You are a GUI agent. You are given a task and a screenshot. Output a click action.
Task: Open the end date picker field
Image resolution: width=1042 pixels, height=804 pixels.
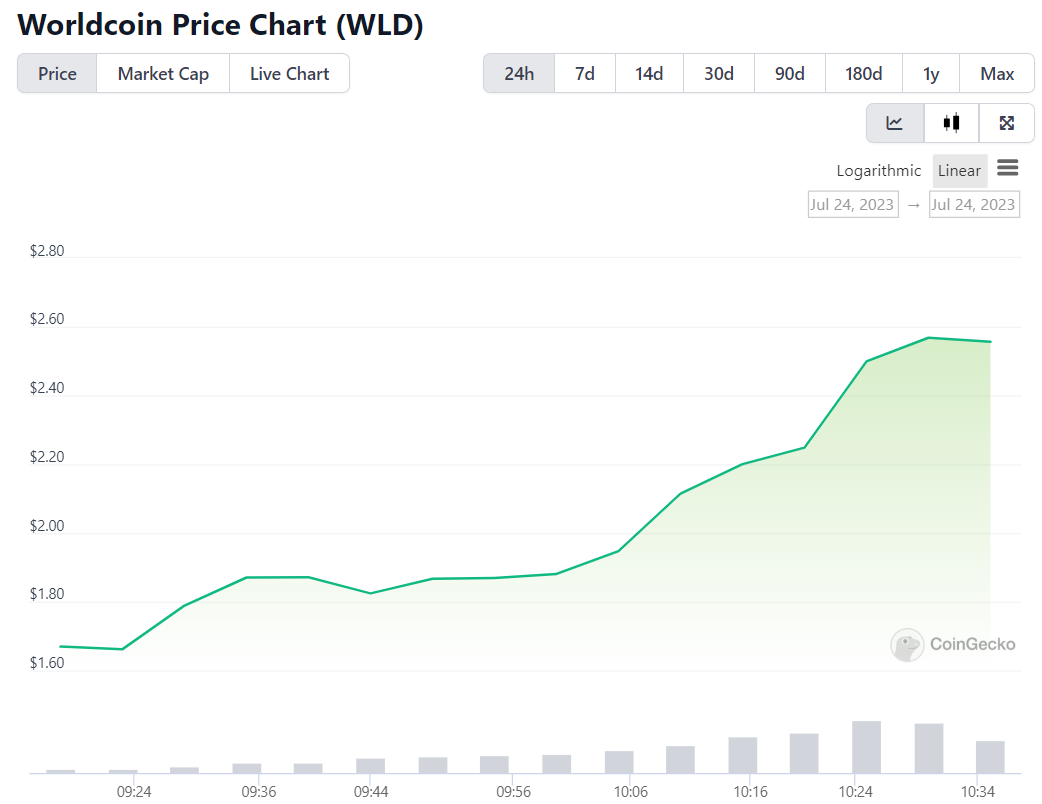click(x=974, y=203)
